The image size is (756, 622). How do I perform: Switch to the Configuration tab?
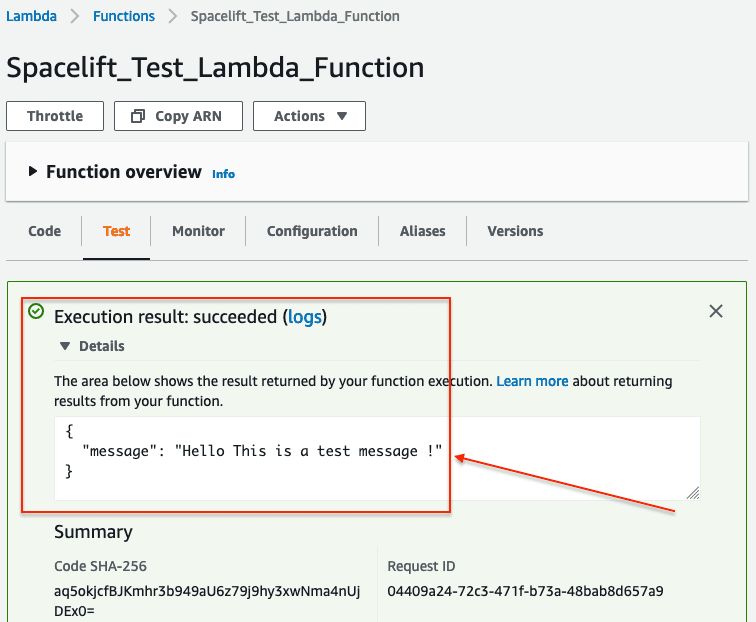coord(312,231)
